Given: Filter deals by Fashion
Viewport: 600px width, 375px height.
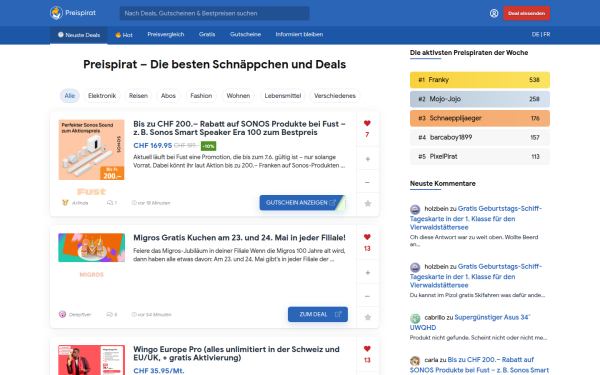Looking at the screenshot, I should click(x=201, y=96).
